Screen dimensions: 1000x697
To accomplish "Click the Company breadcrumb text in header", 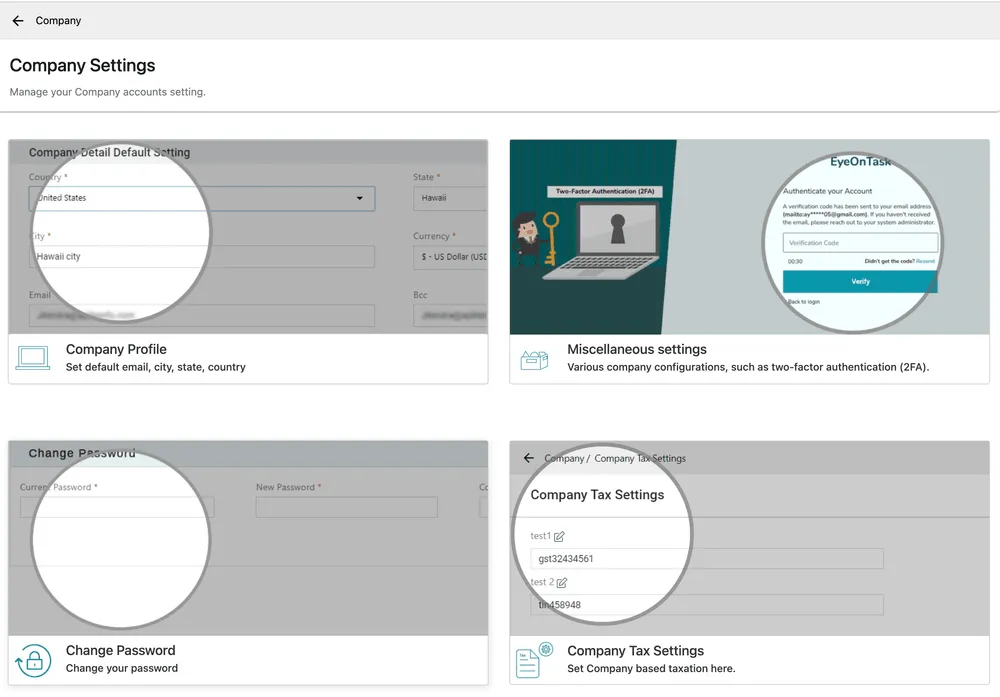I will pos(58,20).
